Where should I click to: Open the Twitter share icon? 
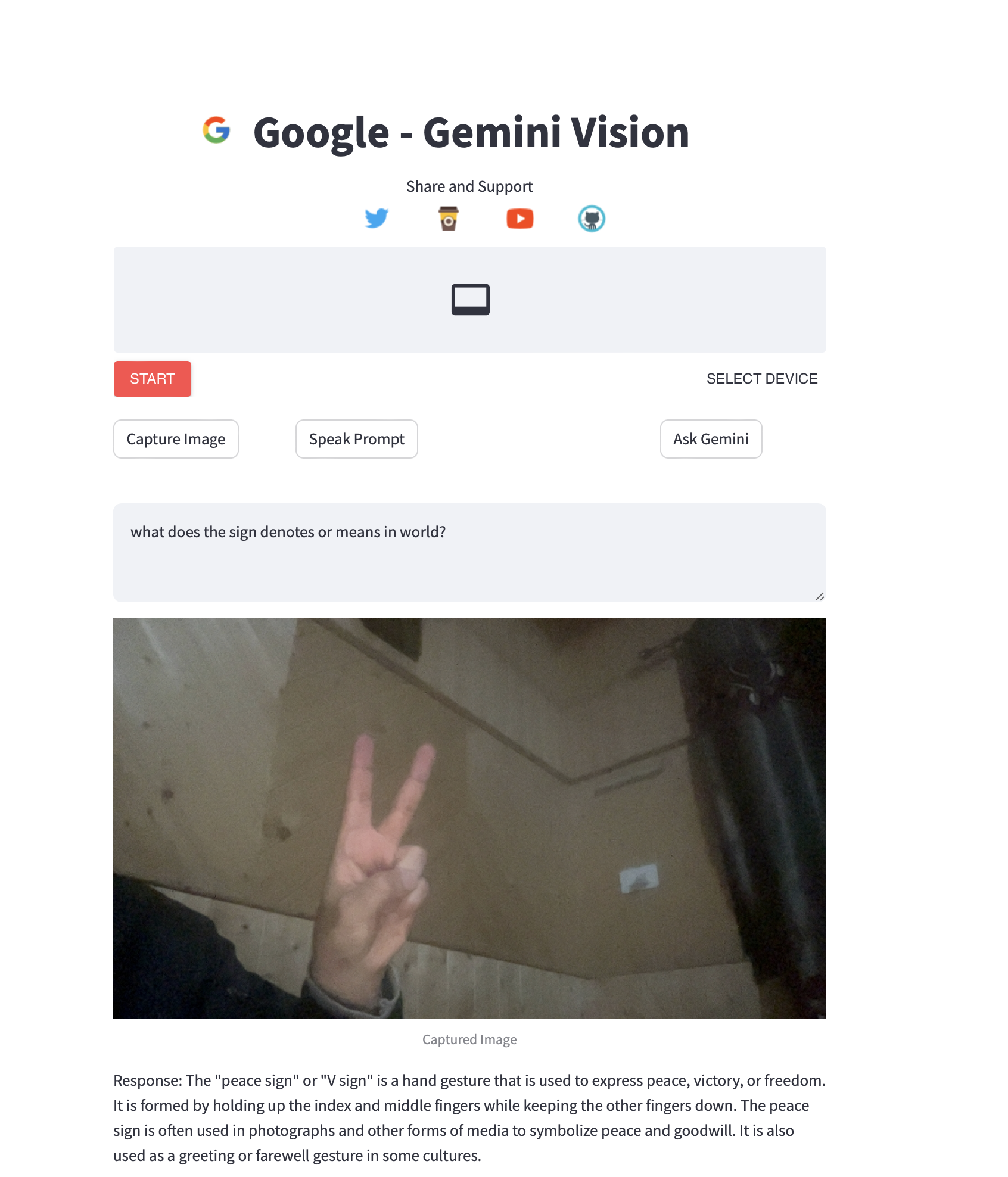377,219
